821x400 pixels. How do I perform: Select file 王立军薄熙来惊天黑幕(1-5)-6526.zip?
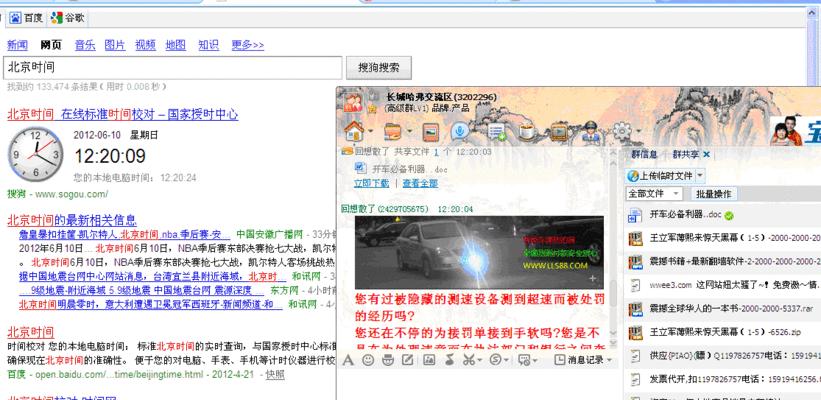click(x=723, y=332)
